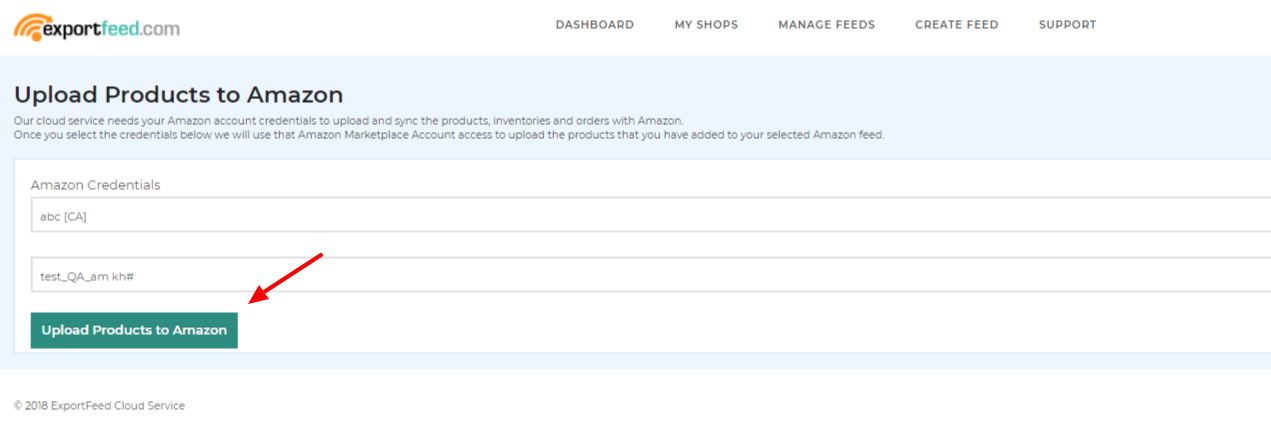Open the Dashboard menu item
Viewport: 1271px width, 433px height.
pyautogui.click(x=595, y=25)
